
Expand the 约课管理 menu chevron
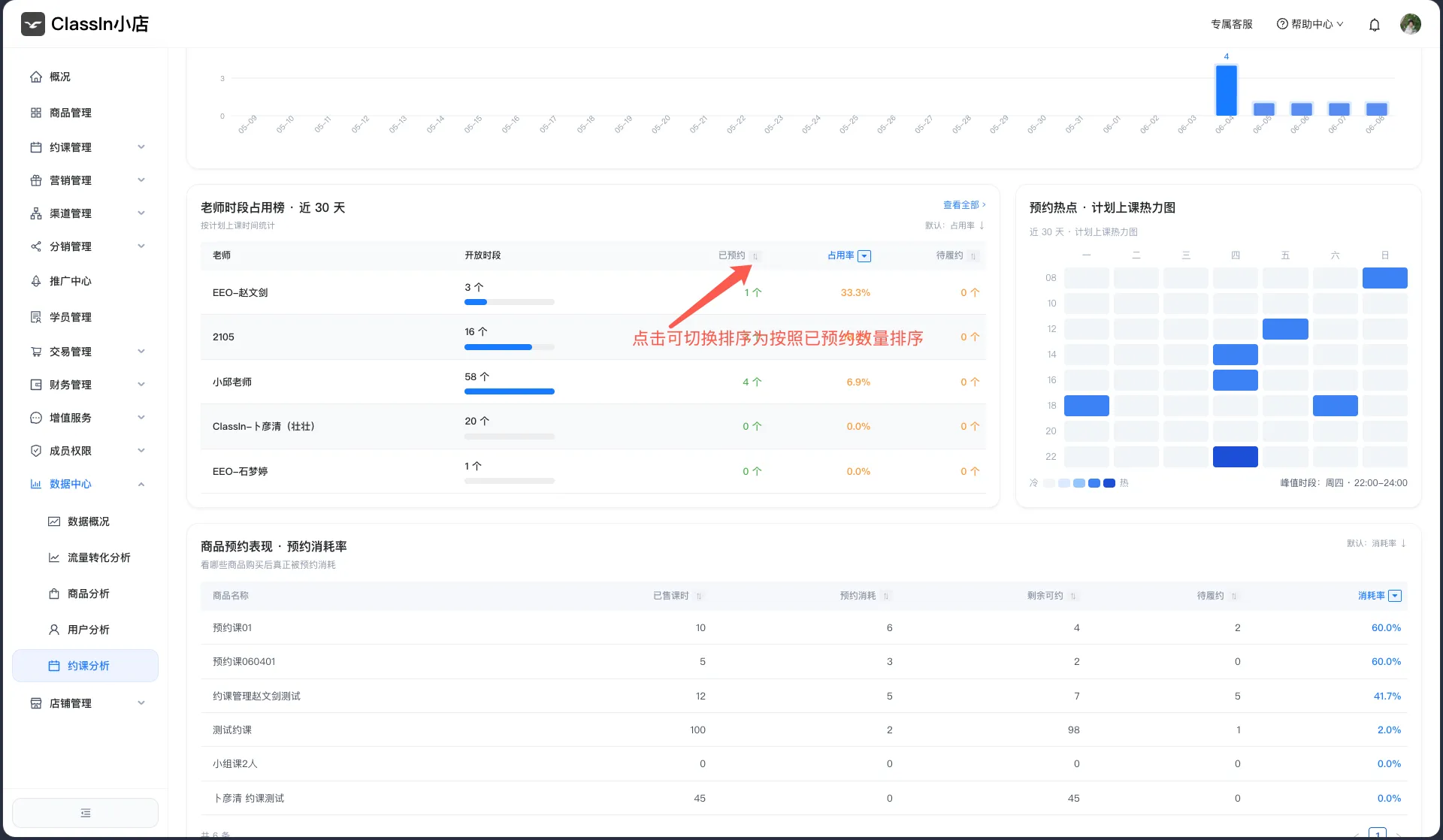tap(141, 147)
